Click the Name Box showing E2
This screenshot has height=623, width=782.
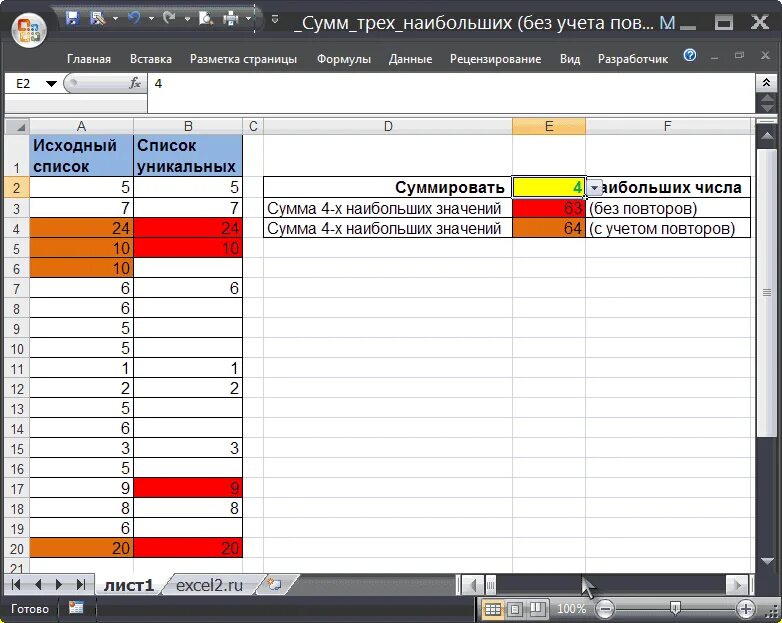pos(24,83)
